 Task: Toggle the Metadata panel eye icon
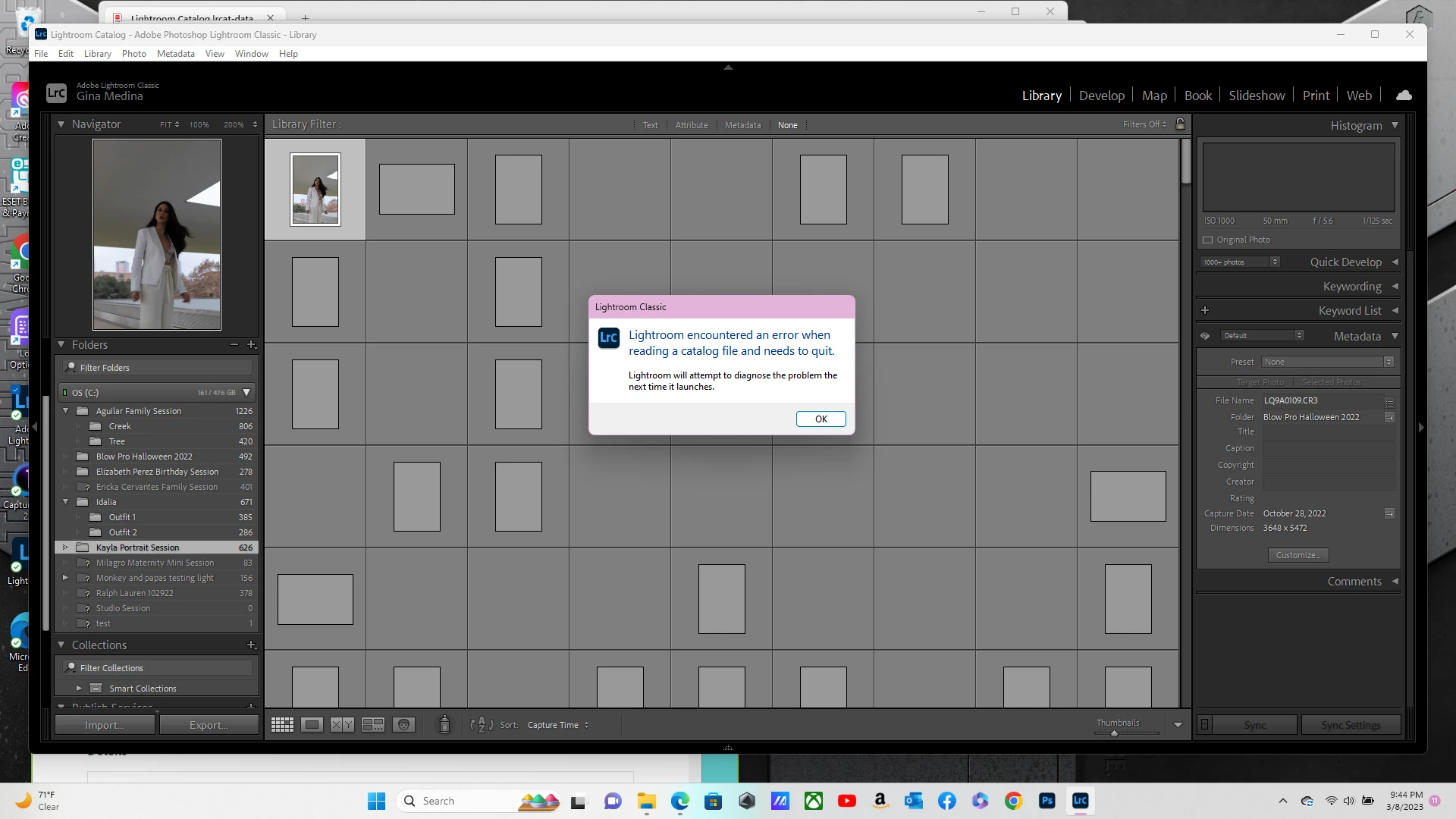click(x=1204, y=336)
